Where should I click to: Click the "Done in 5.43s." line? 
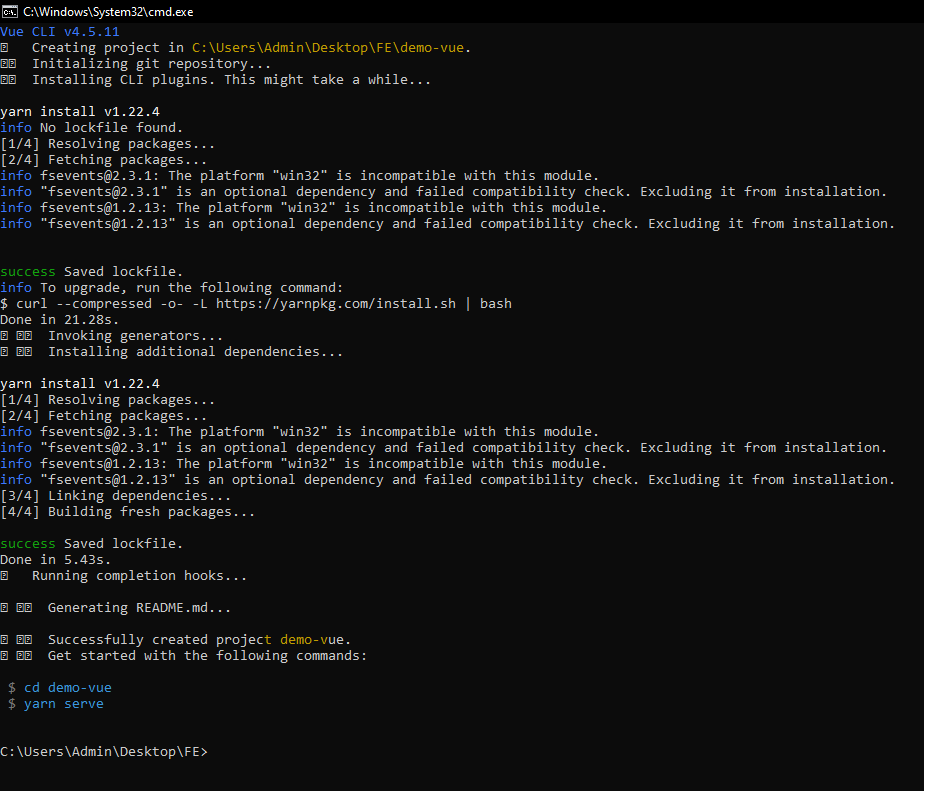56,560
